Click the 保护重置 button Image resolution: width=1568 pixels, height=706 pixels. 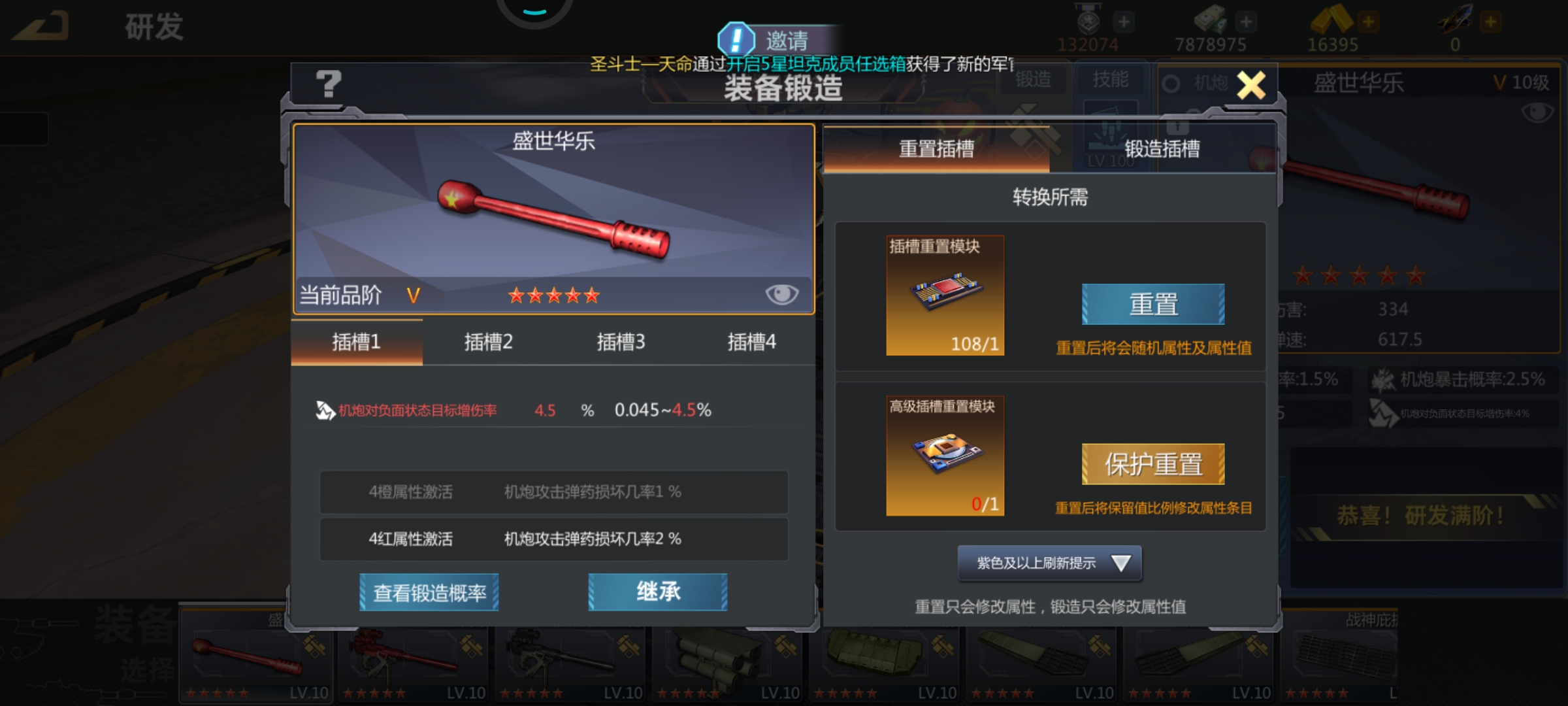point(1153,464)
